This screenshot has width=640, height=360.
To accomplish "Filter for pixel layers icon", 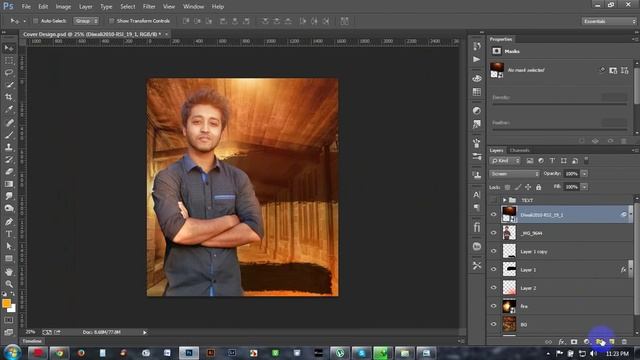I will coord(530,161).
